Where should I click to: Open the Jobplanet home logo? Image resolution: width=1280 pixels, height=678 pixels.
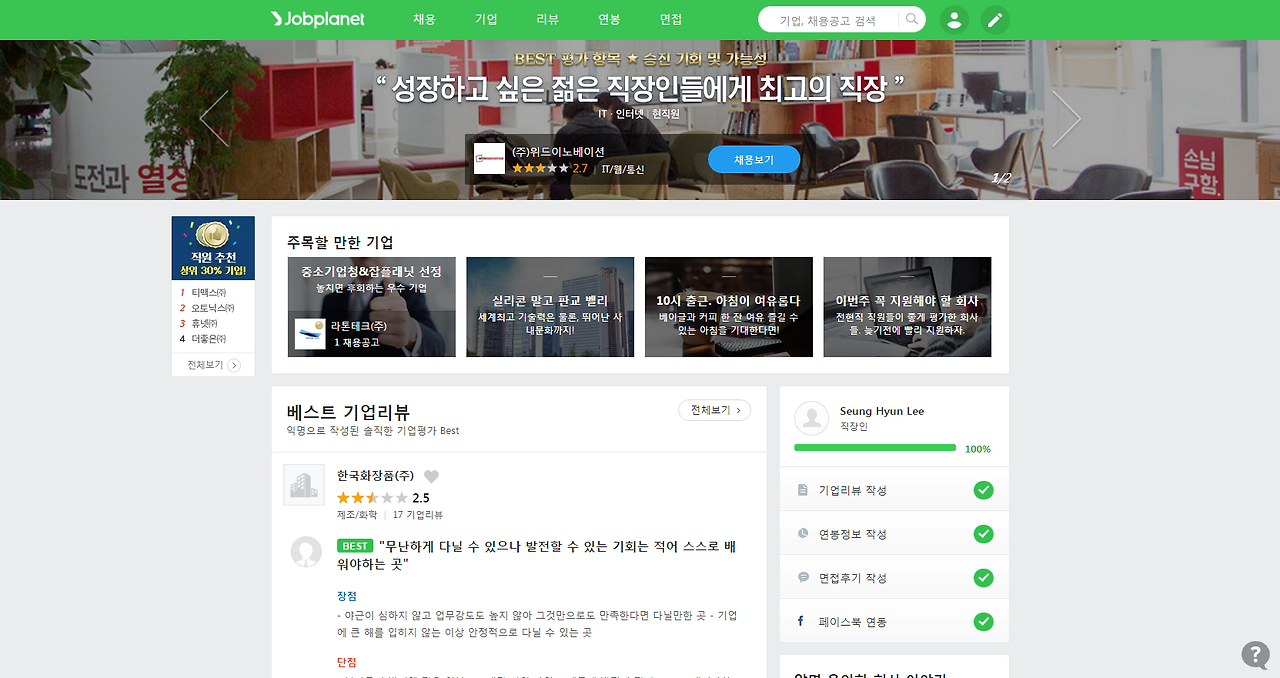pos(316,18)
